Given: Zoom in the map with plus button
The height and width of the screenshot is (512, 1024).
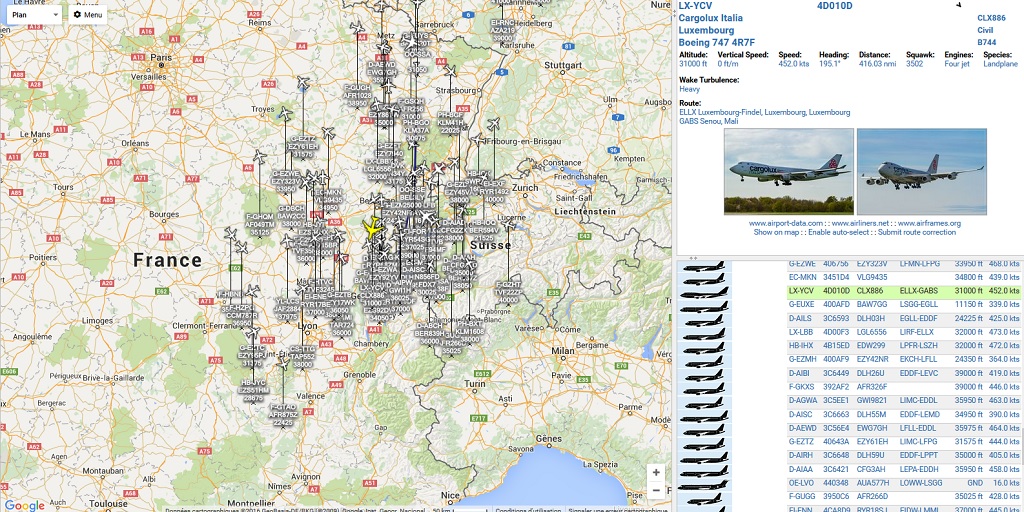Looking at the screenshot, I should point(656,473).
